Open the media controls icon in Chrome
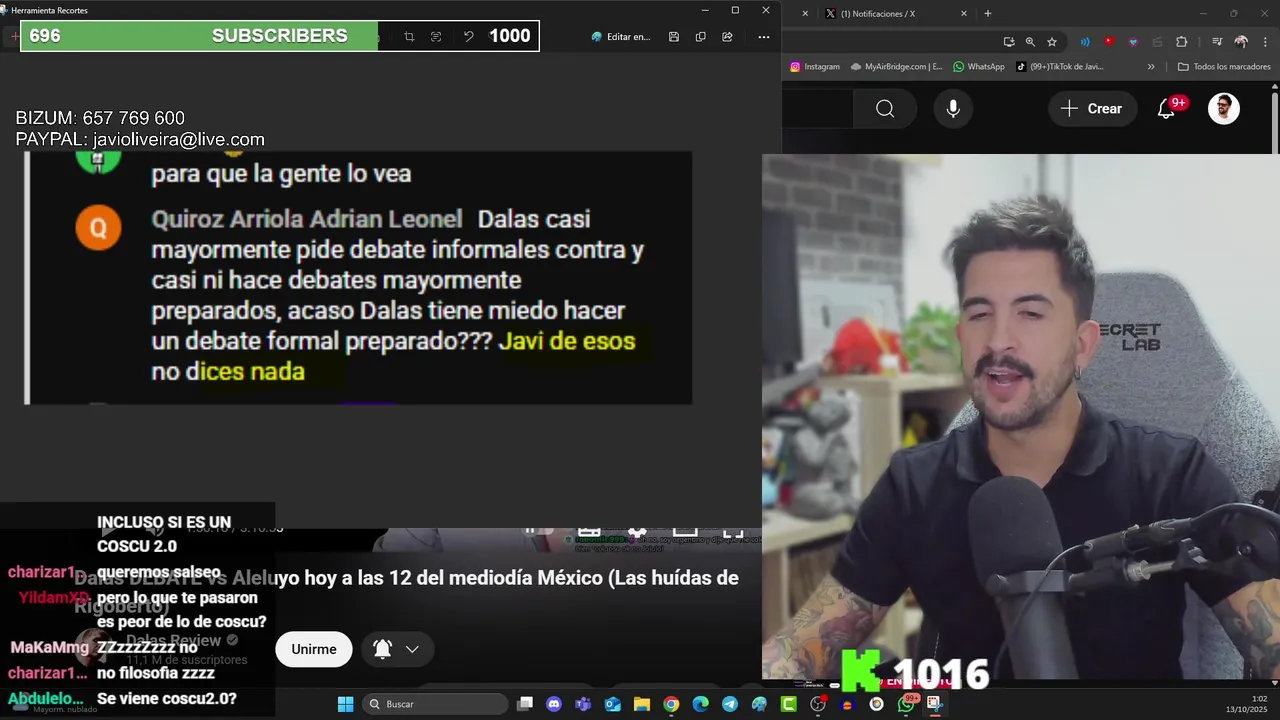1280x720 pixels. (x=1217, y=42)
